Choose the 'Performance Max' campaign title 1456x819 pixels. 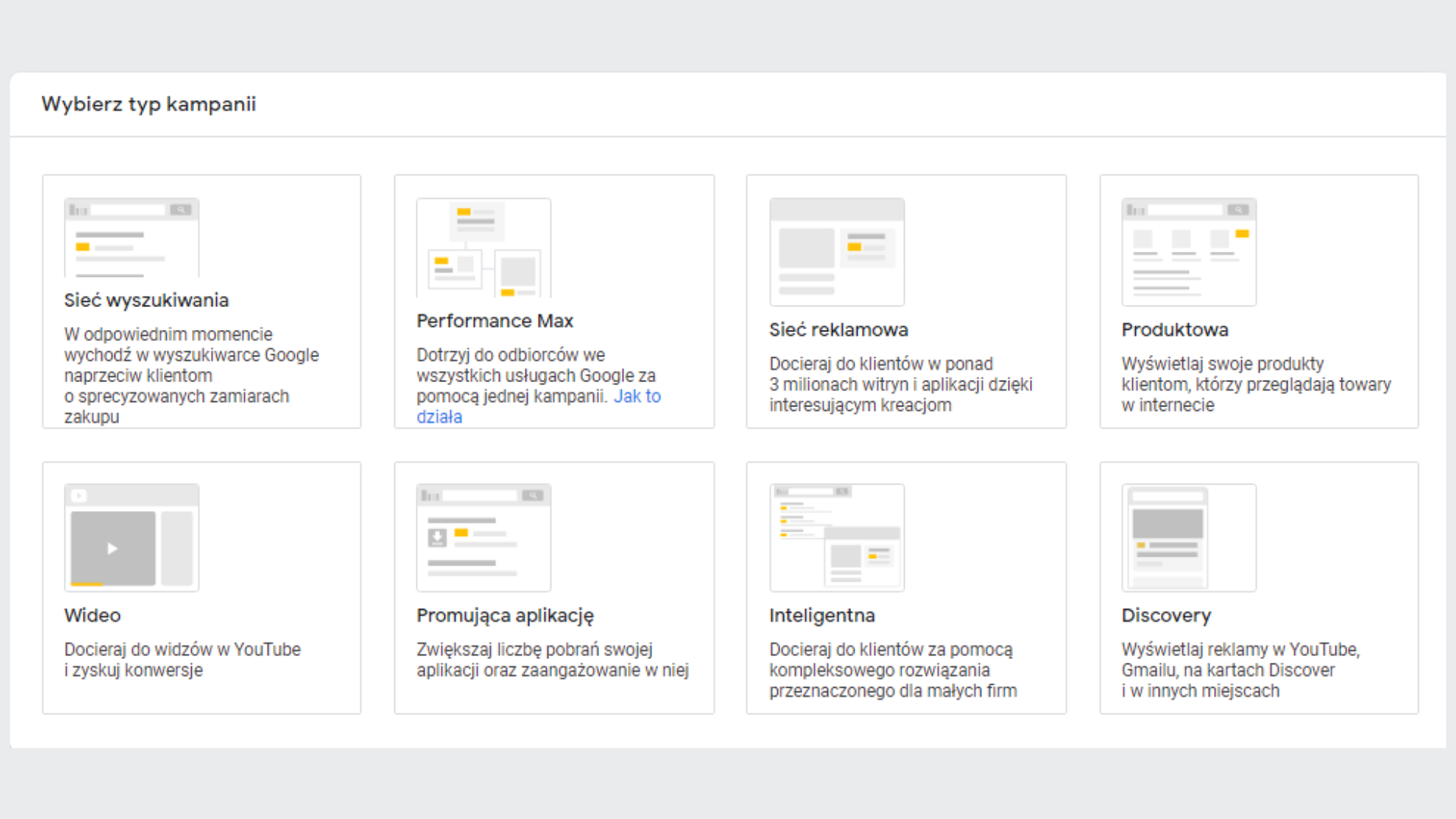coord(494,321)
